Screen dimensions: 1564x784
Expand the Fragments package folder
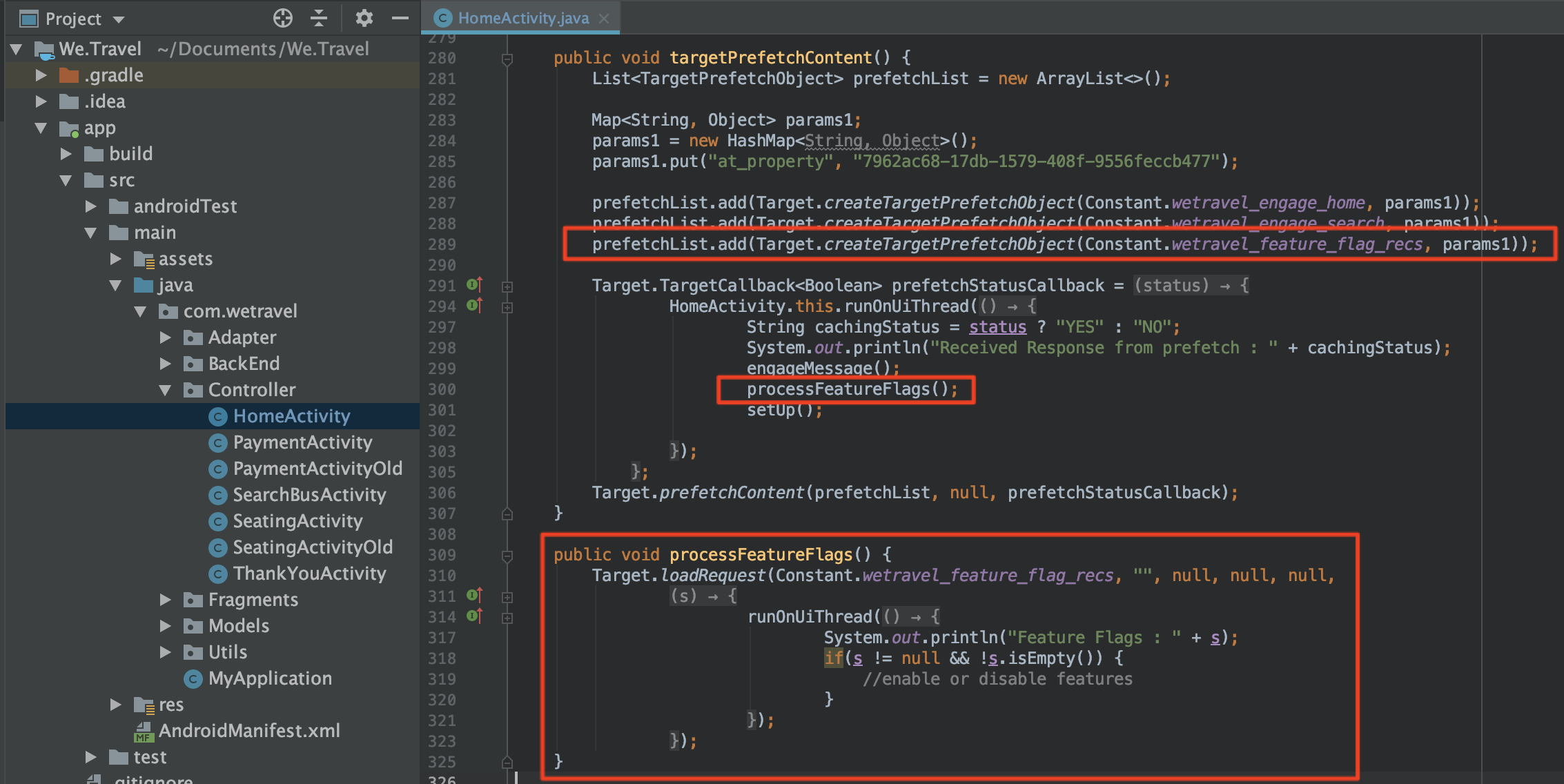(166, 600)
